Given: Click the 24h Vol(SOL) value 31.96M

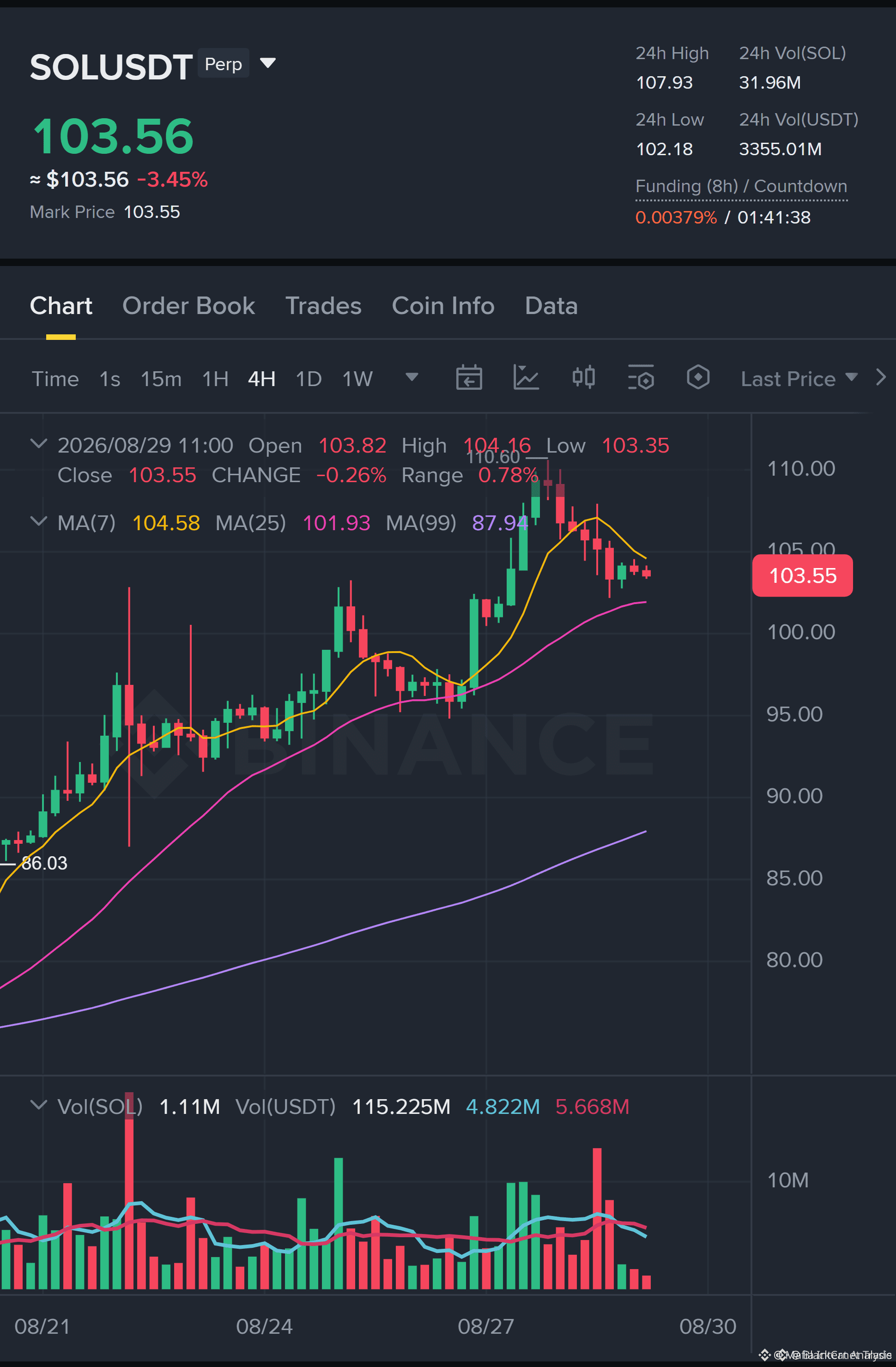Looking at the screenshot, I should click(769, 83).
